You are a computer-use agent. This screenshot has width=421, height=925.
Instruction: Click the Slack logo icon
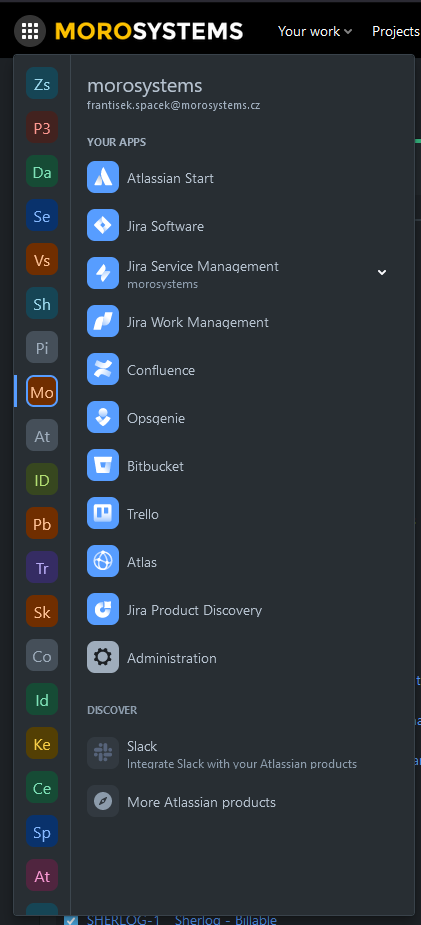point(103,753)
